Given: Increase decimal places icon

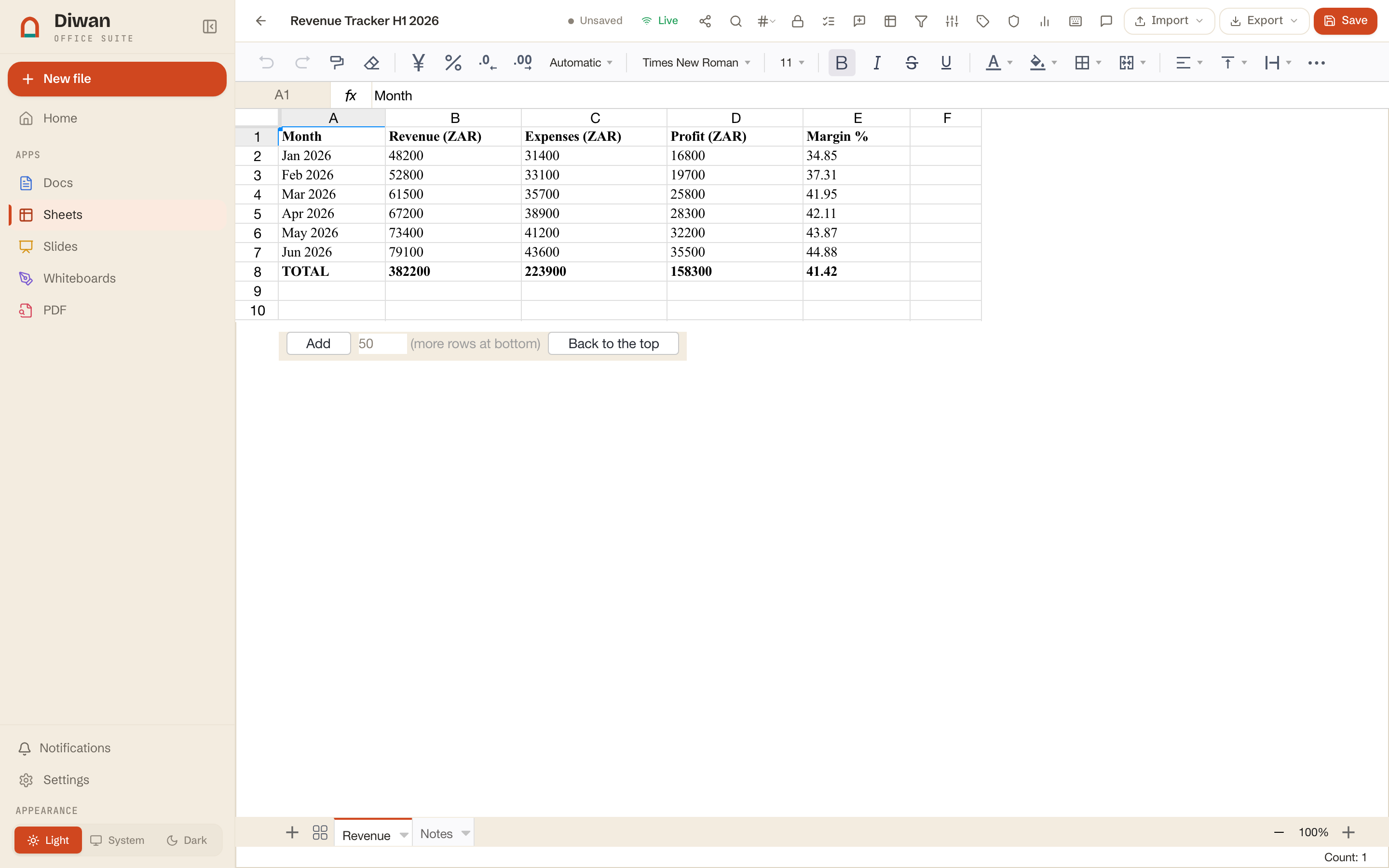Looking at the screenshot, I should (523, 63).
